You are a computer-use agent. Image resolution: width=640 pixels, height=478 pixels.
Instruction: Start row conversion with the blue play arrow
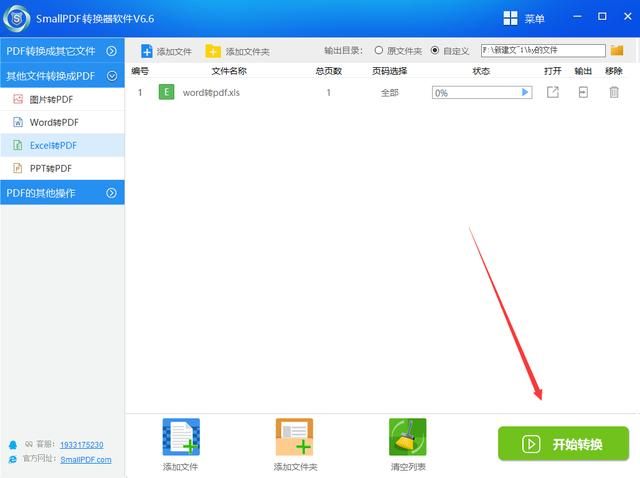[525, 92]
